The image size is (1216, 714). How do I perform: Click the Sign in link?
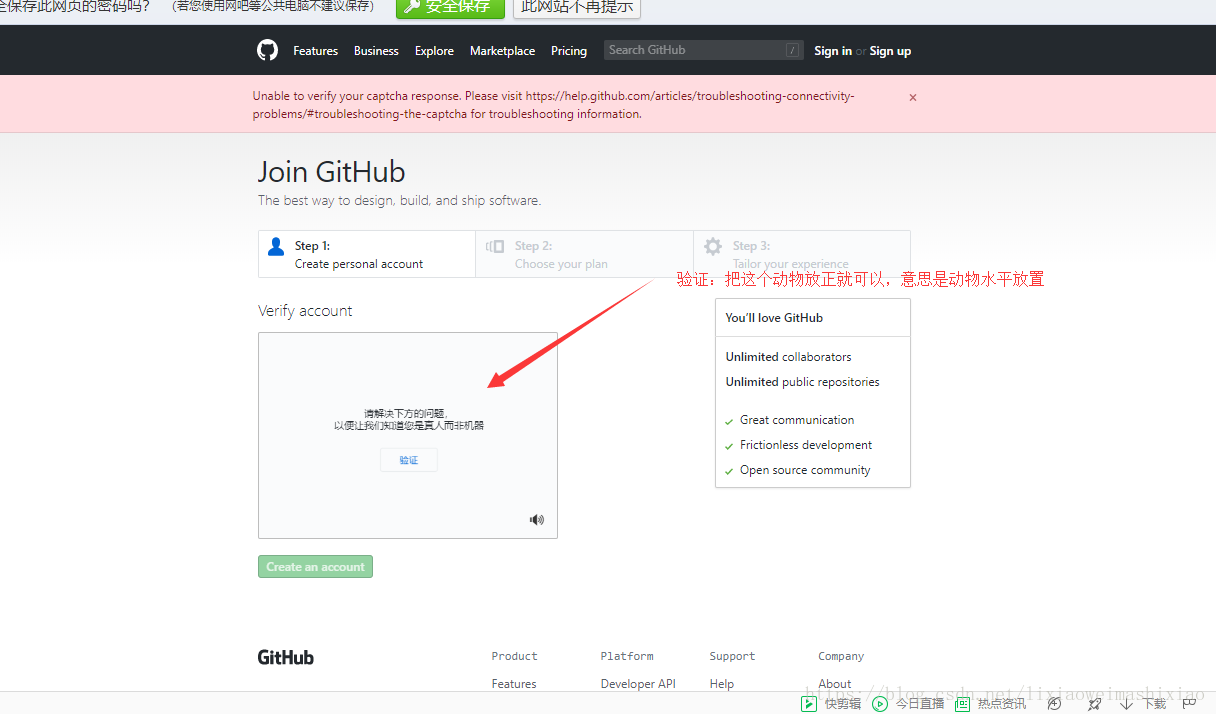[x=833, y=51]
